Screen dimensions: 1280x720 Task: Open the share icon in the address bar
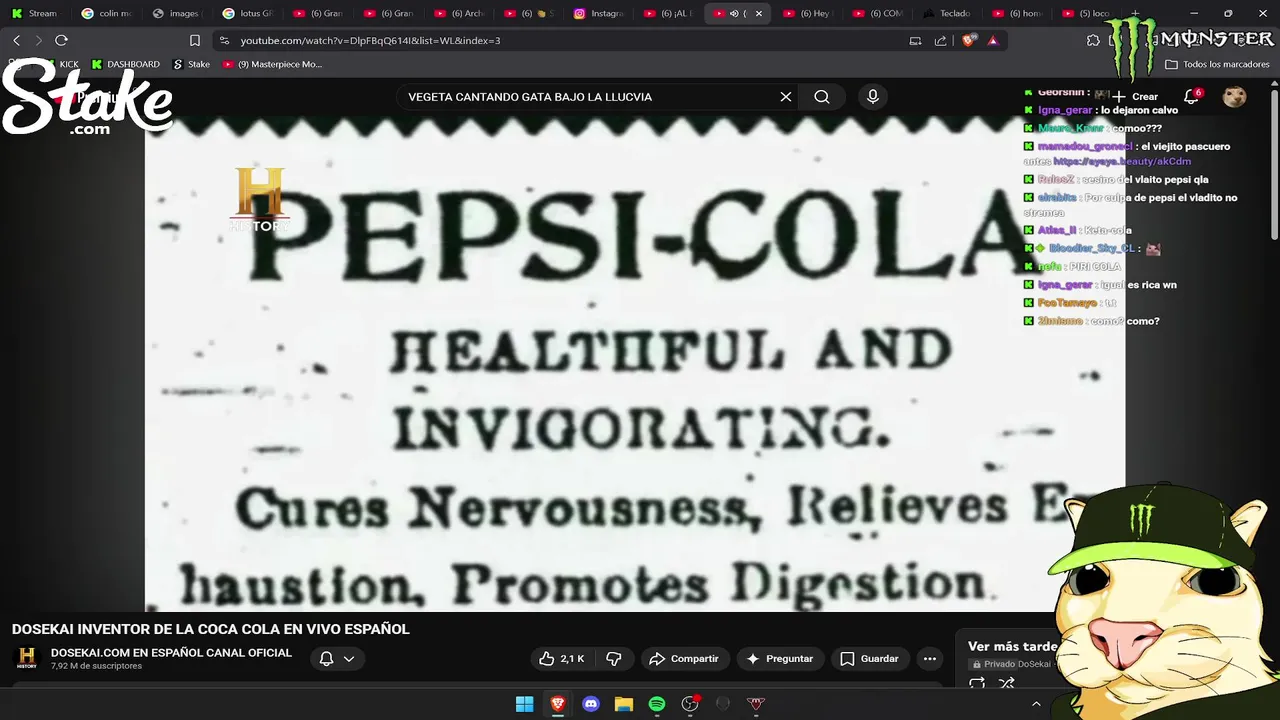click(940, 41)
